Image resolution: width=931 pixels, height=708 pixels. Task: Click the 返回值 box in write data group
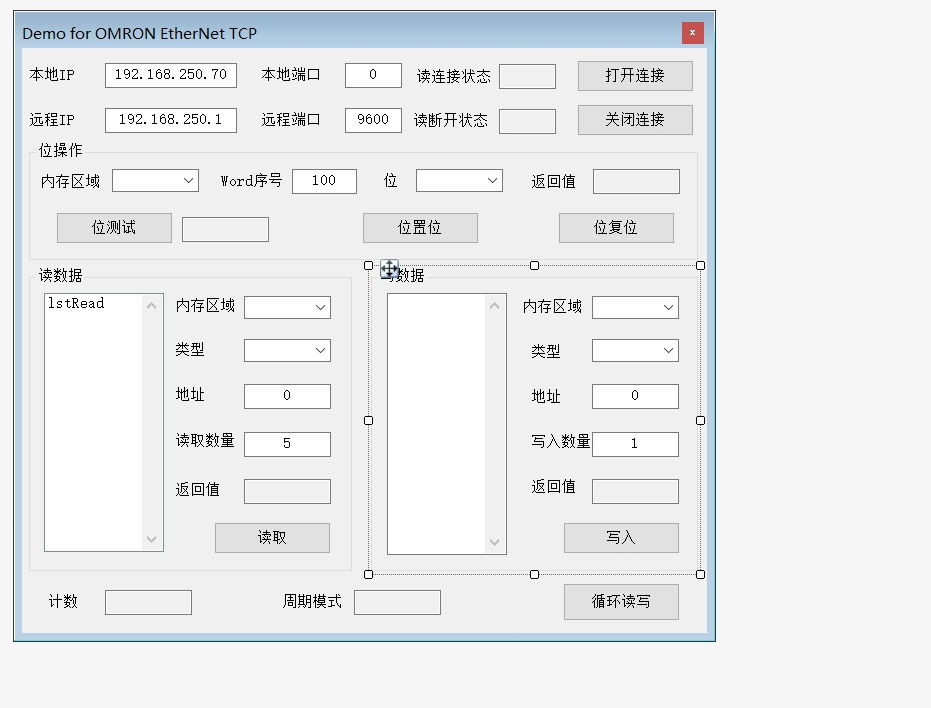coord(635,492)
